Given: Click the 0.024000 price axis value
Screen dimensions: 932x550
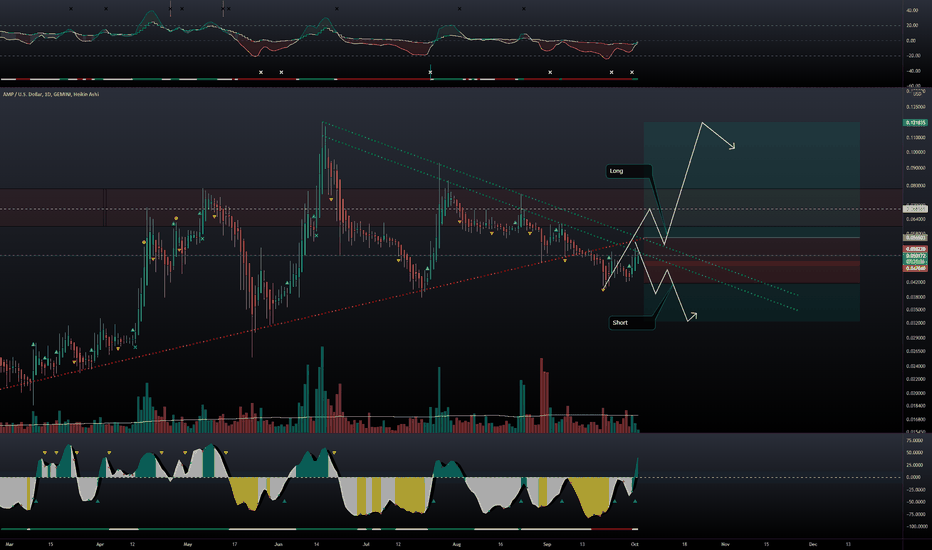Looking at the screenshot, I should coord(915,366).
